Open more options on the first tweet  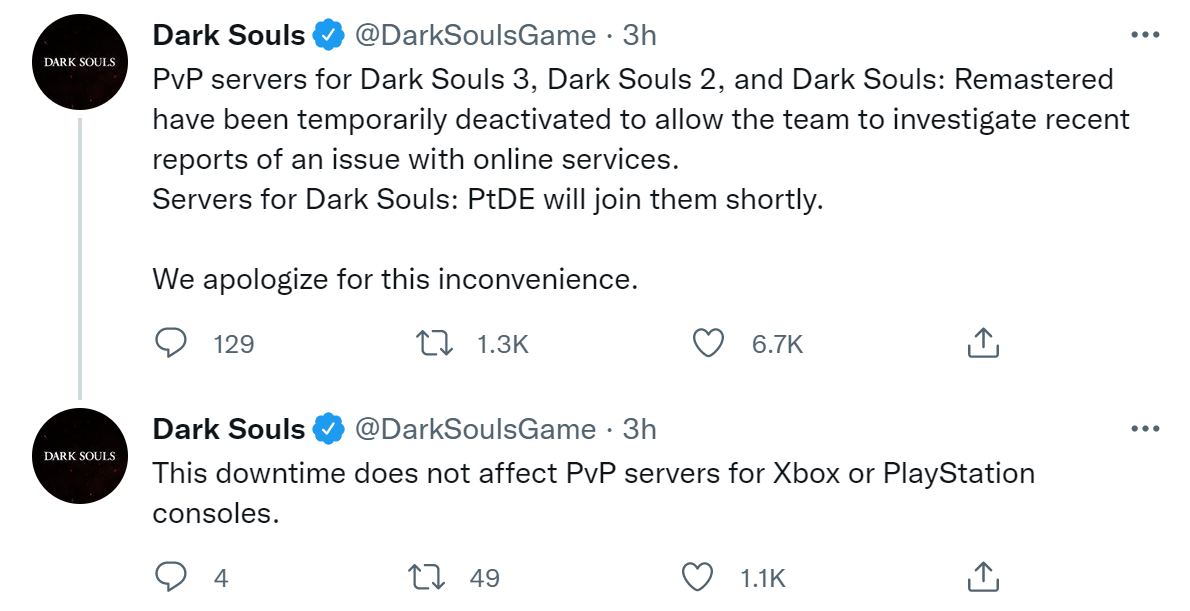tap(1144, 35)
